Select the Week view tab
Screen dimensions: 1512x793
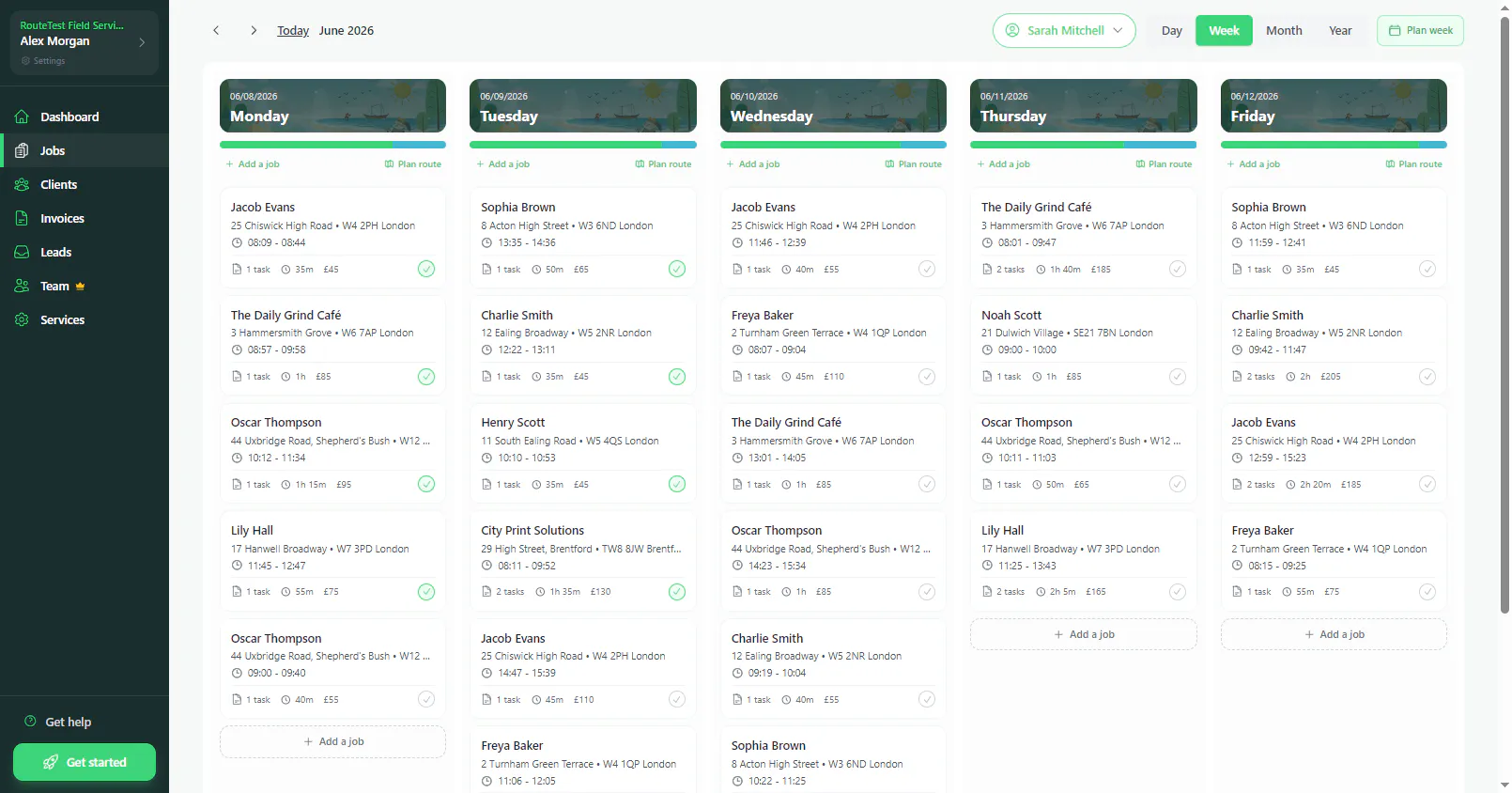click(x=1224, y=30)
